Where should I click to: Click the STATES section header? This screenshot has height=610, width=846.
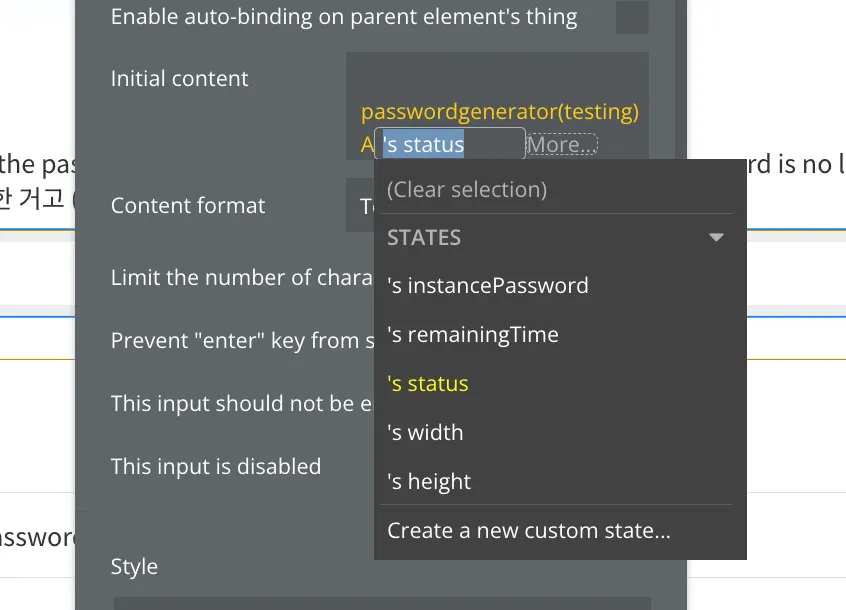(424, 238)
